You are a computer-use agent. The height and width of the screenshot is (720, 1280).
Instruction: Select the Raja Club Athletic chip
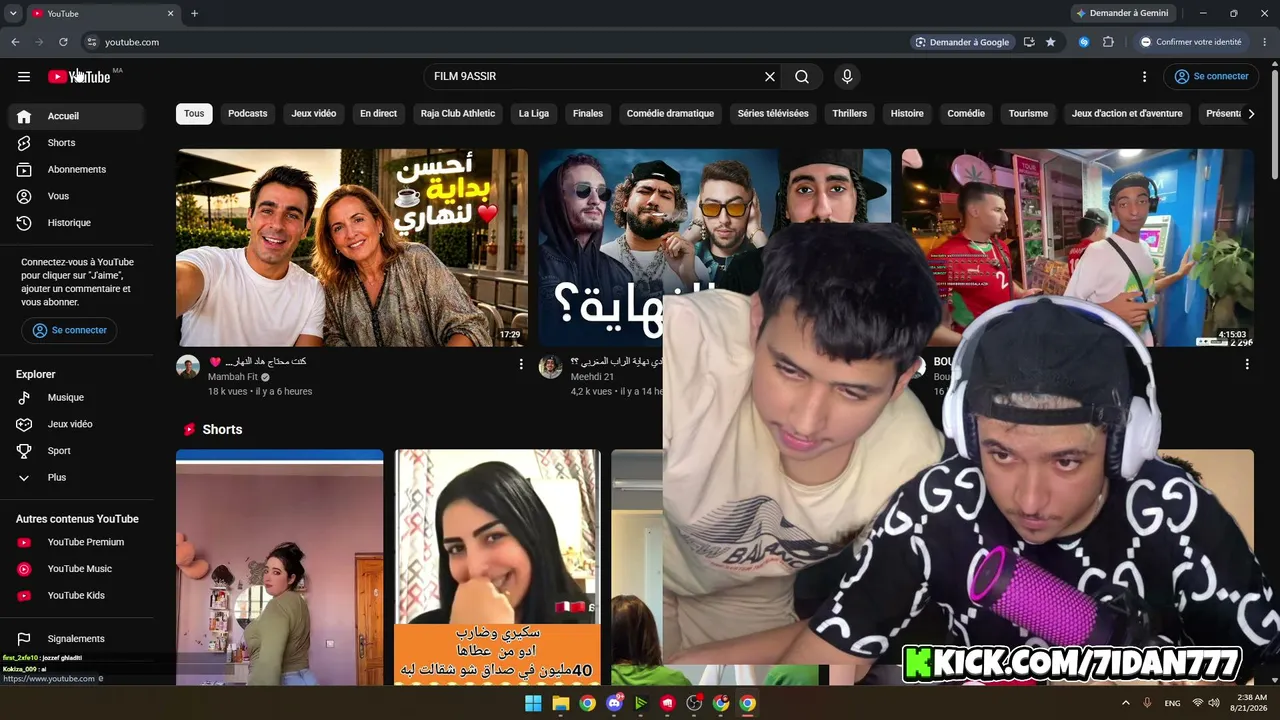tap(458, 114)
